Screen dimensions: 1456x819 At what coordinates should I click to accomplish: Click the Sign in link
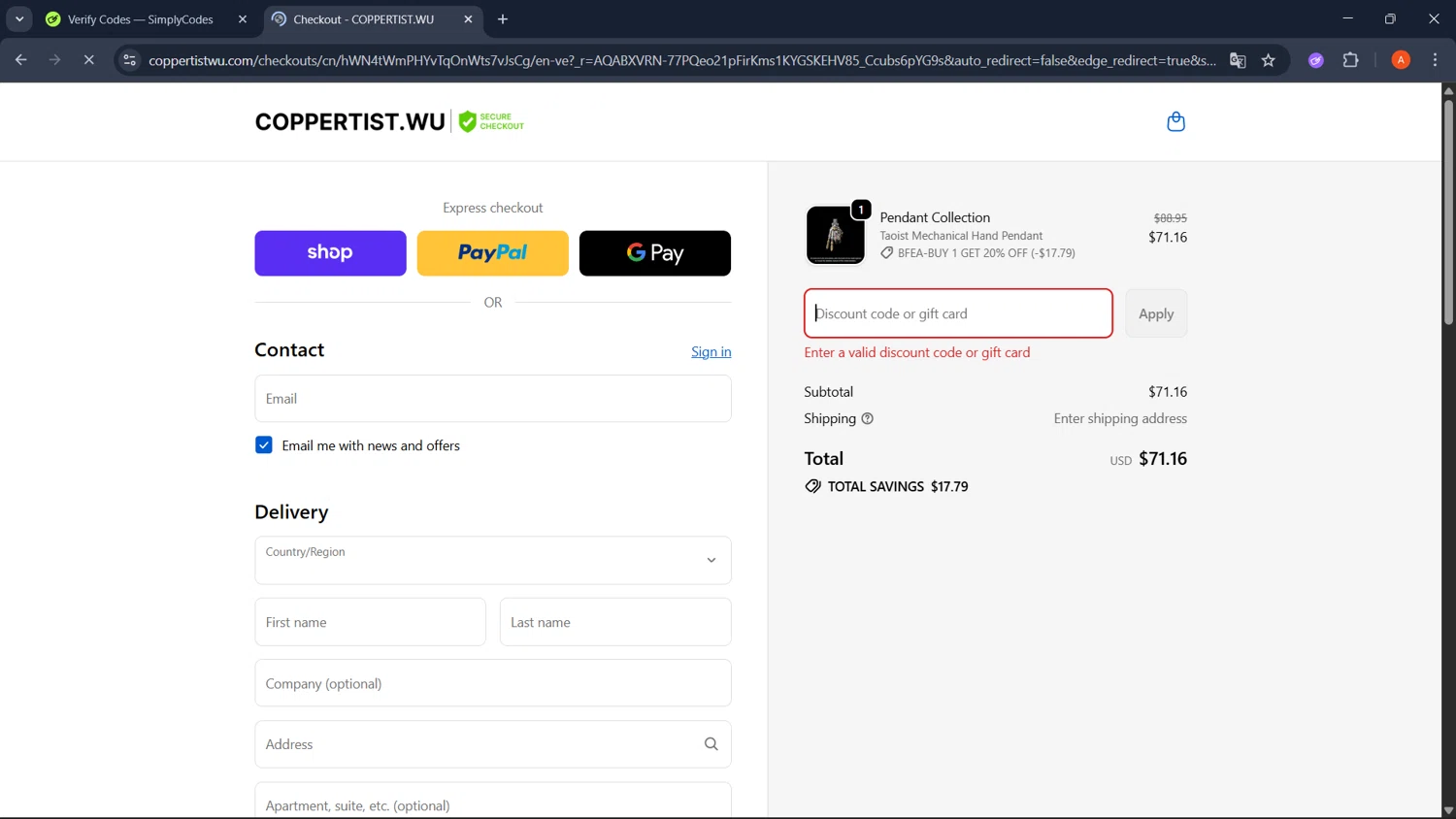coord(711,351)
